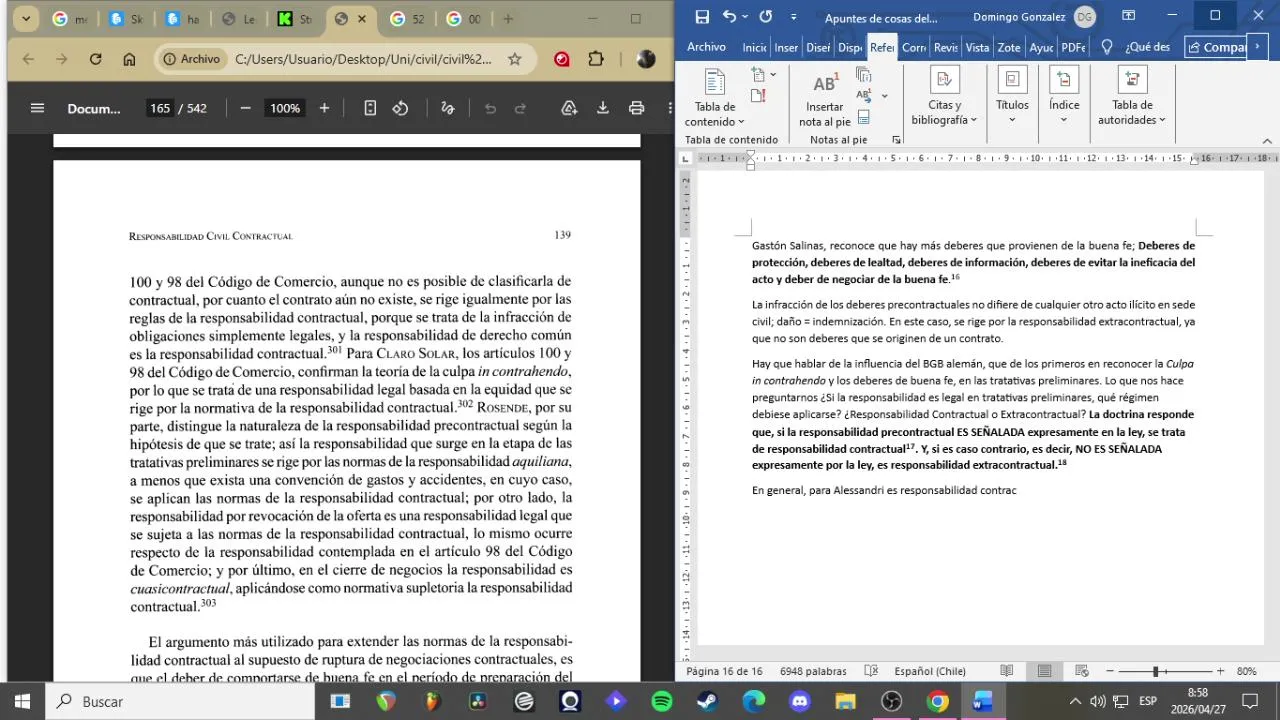Image resolution: width=1280 pixels, height=720 pixels.
Task: Open ribbon display options in Word
Action: pos(1129,16)
